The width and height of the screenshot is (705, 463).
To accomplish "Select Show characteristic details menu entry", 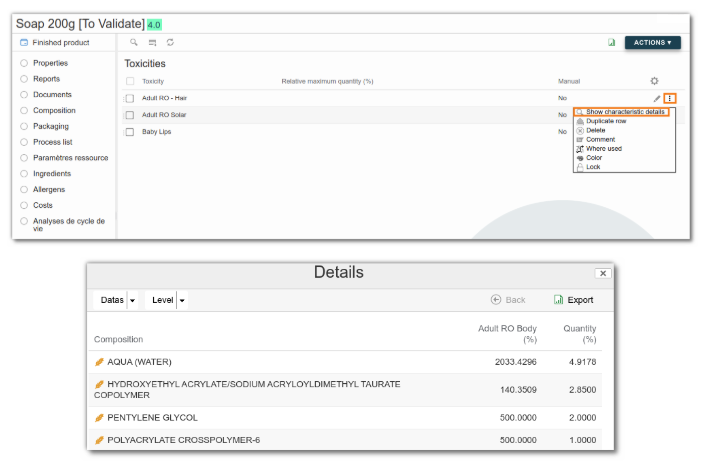I will (621, 112).
